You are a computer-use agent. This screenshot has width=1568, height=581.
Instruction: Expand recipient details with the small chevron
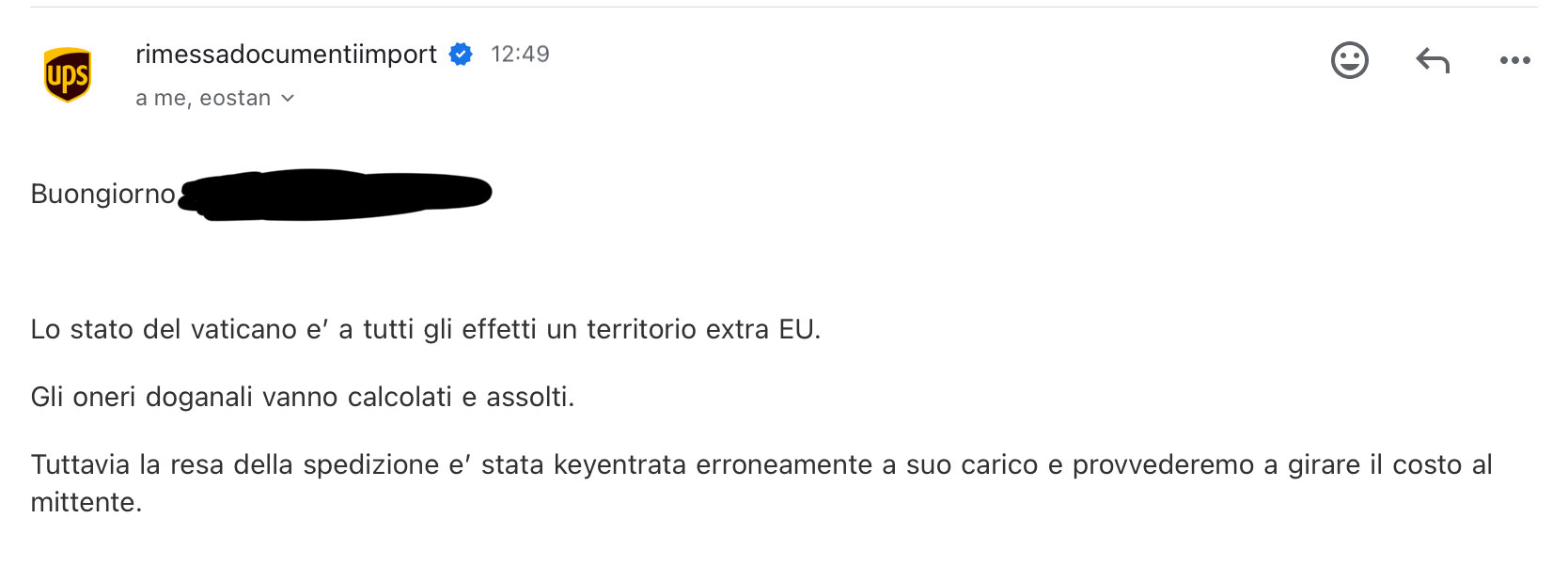(x=288, y=98)
